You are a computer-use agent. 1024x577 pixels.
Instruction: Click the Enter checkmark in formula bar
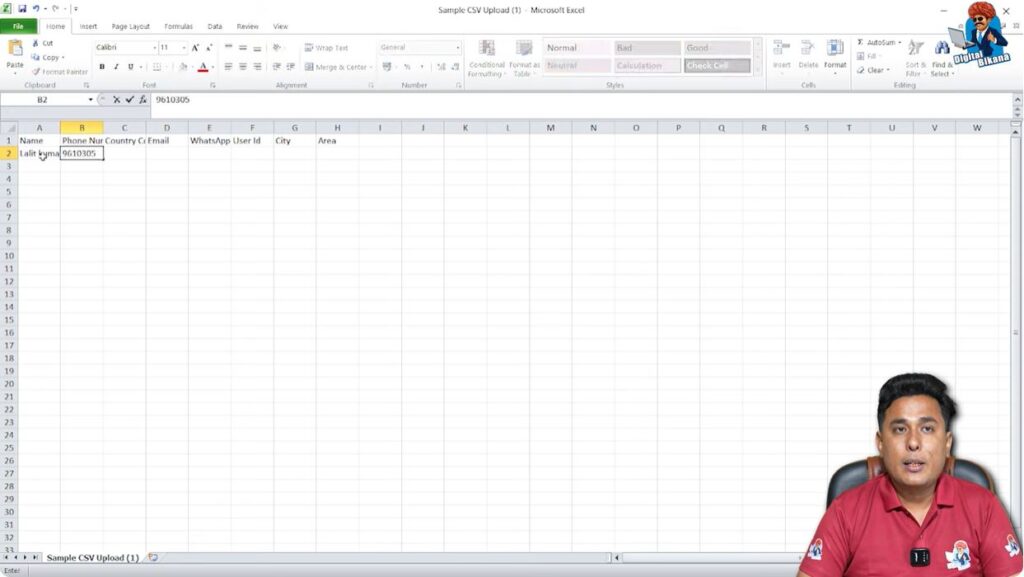pyautogui.click(x=129, y=100)
